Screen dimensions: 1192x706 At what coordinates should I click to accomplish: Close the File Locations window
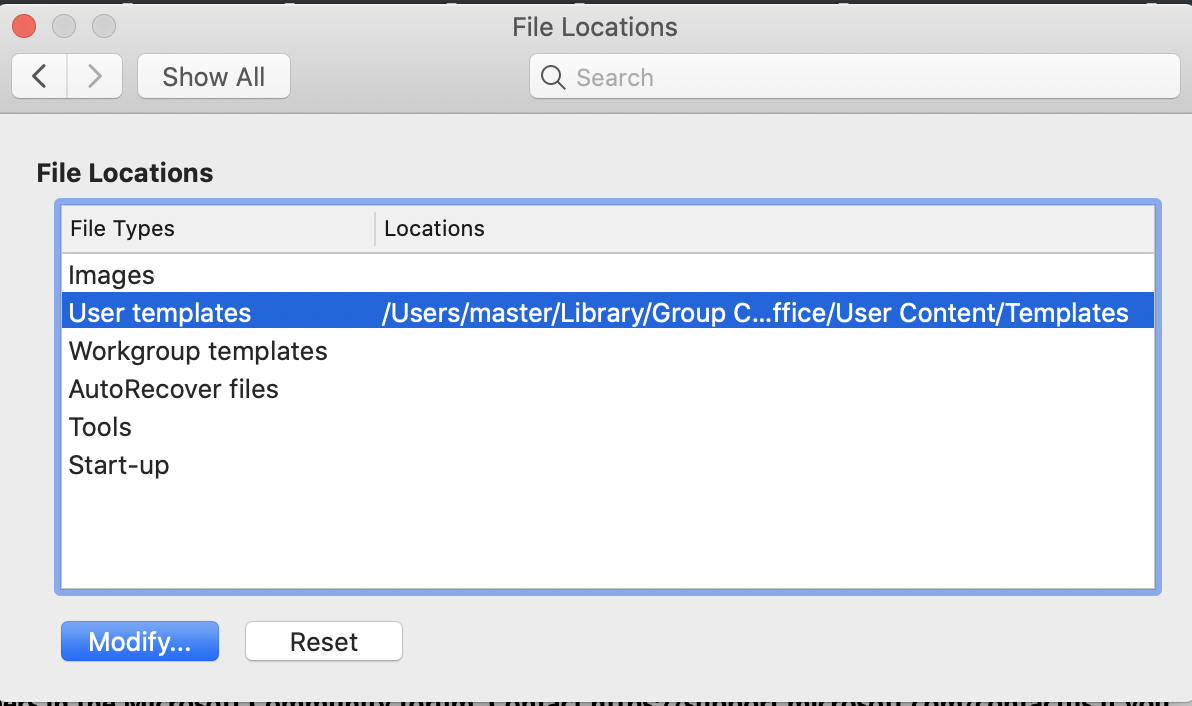[24, 27]
